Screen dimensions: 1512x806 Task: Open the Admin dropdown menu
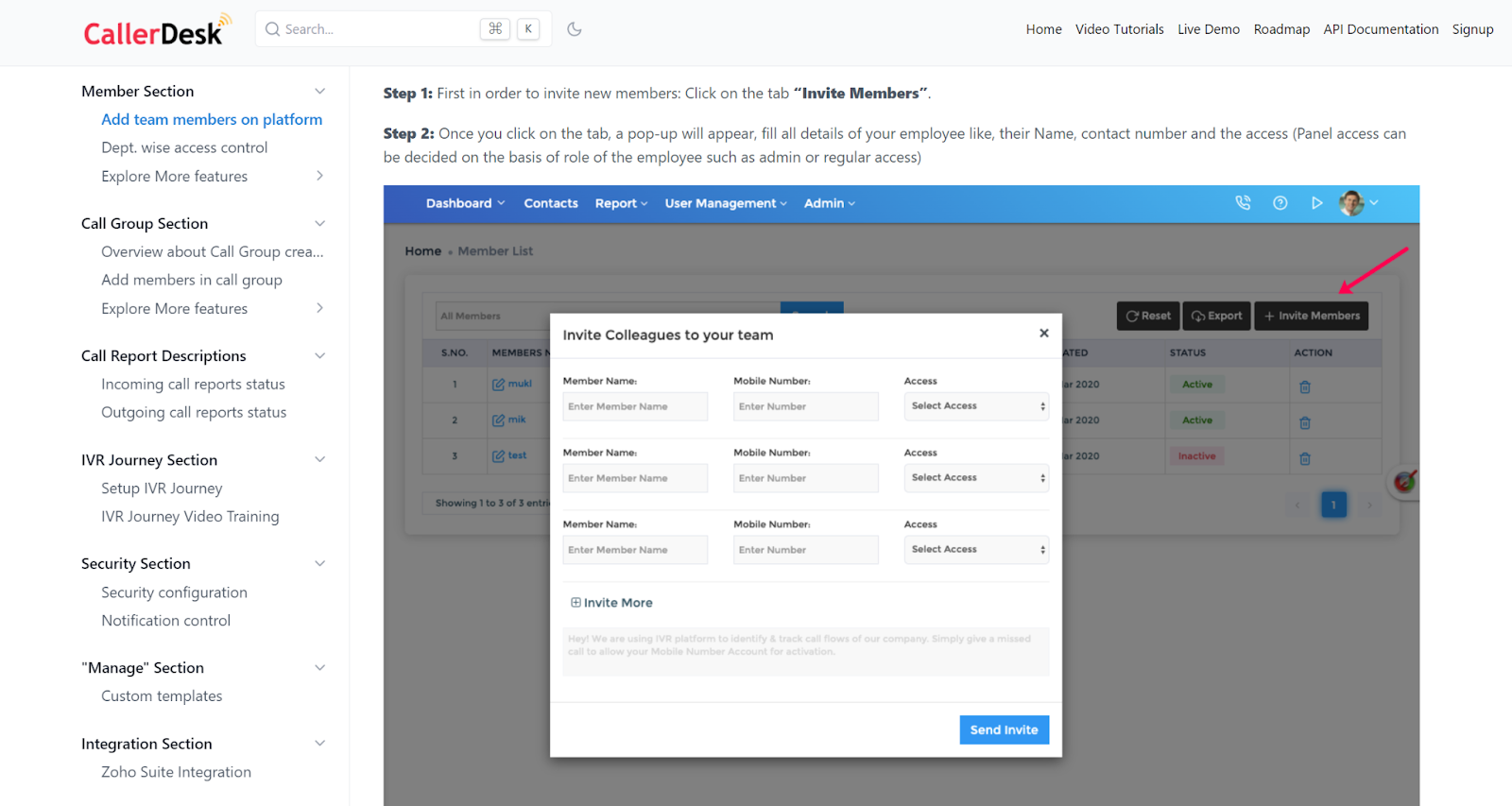pyautogui.click(x=829, y=203)
